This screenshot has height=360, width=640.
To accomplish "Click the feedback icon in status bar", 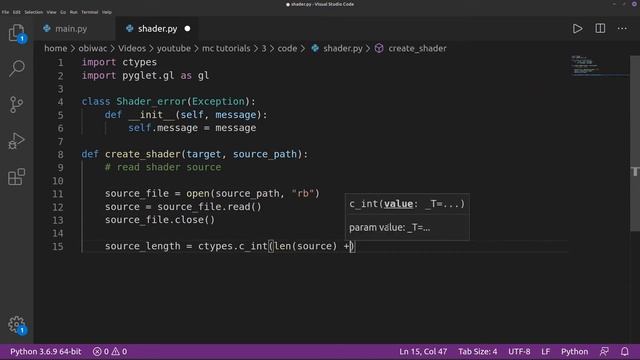I will click(x=604, y=351).
